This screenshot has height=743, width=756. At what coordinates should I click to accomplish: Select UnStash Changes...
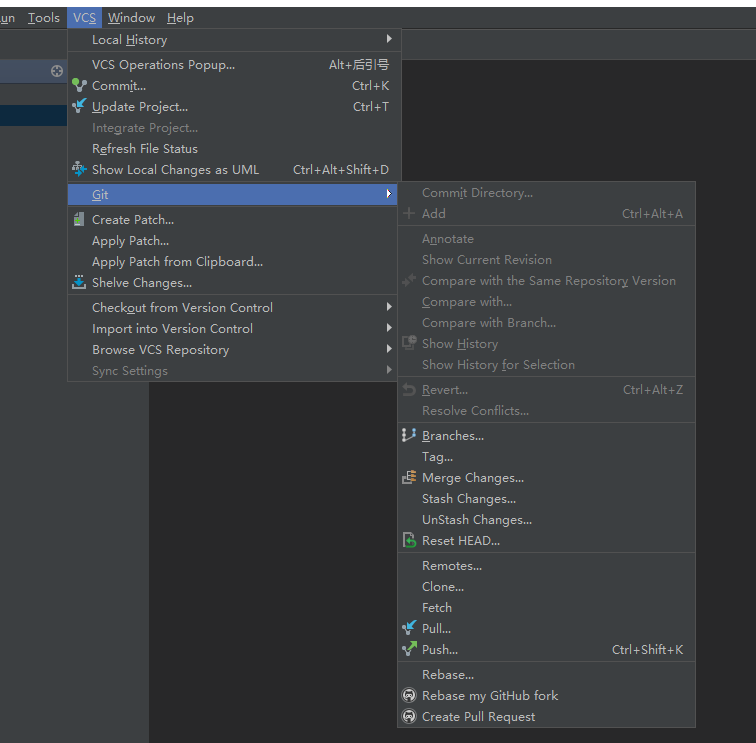coord(546,520)
